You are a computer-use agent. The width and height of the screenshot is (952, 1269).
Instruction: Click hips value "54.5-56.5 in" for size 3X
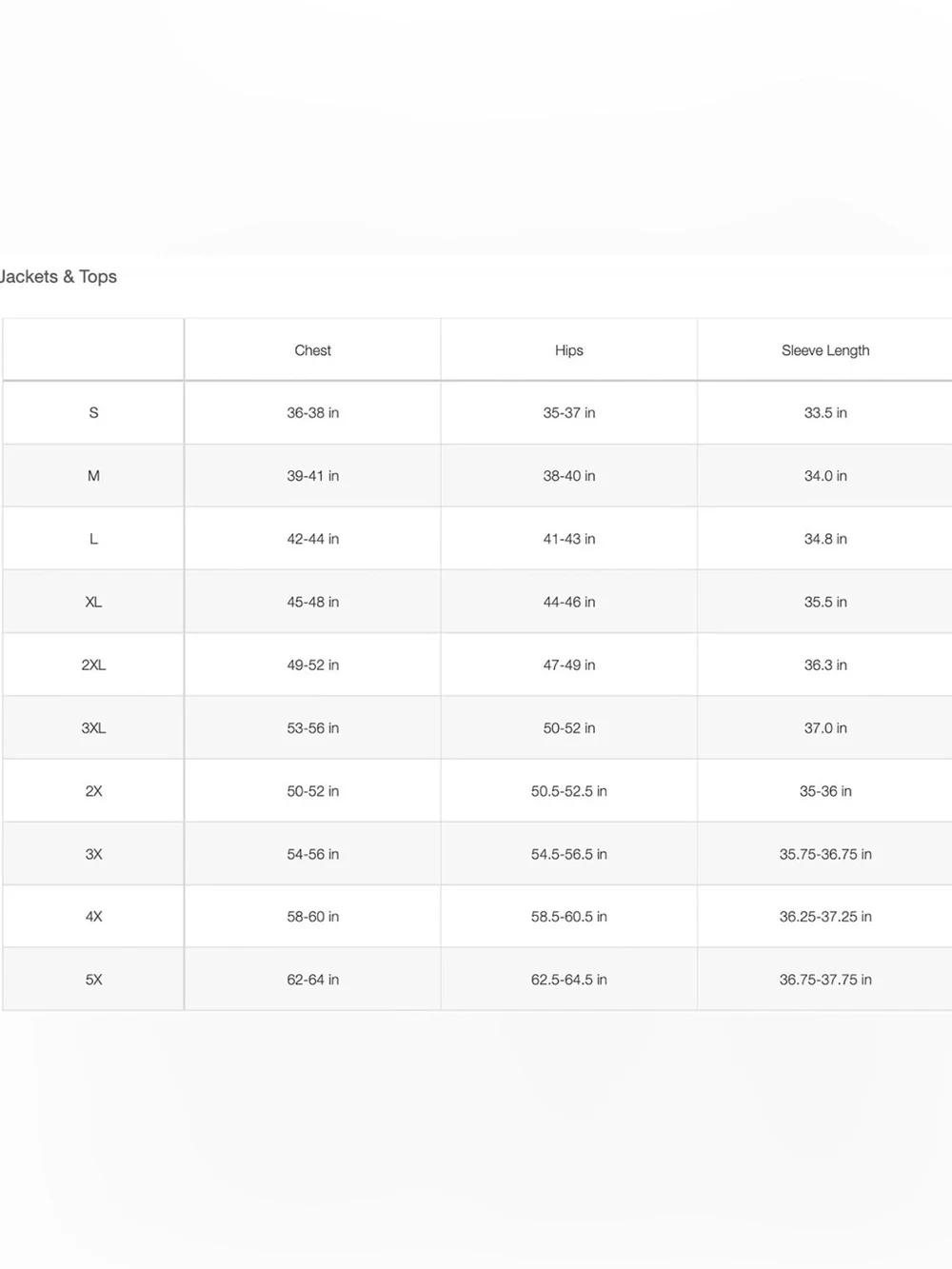568,854
